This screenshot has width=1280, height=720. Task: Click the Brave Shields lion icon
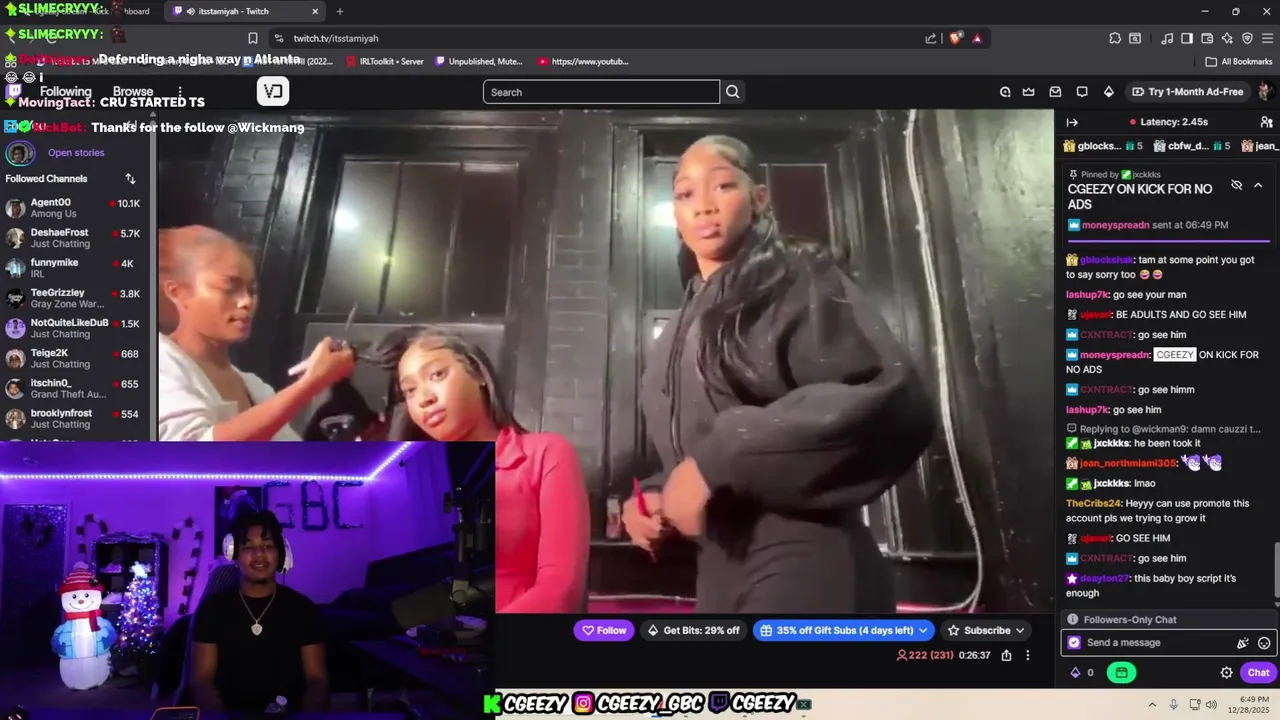(956, 38)
